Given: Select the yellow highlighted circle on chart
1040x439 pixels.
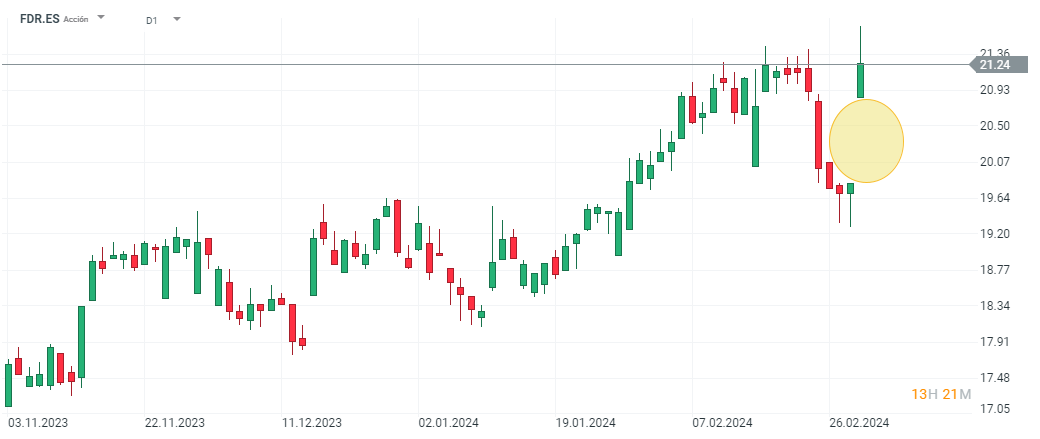Looking at the screenshot, I should pyautogui.click(x=866, y=141).
